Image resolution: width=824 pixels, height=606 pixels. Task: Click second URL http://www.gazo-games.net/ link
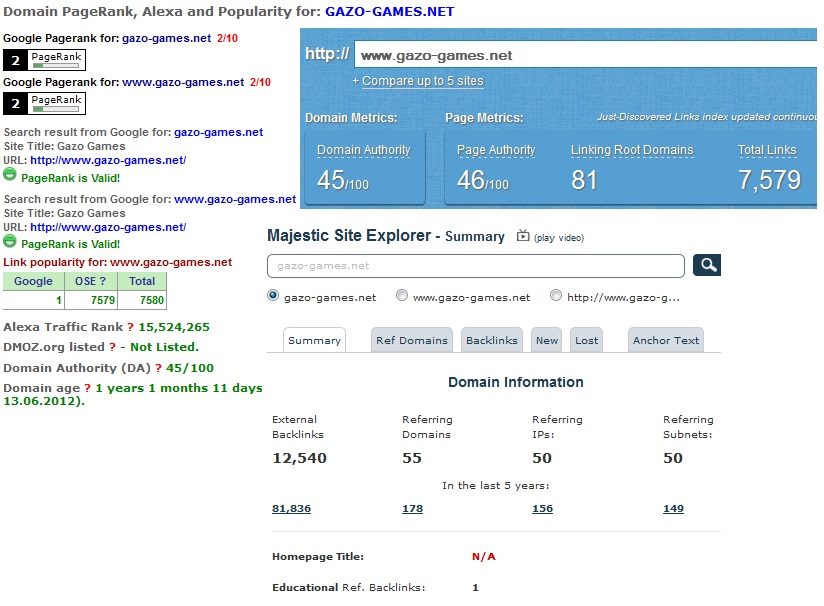click(x=108, y=228)
